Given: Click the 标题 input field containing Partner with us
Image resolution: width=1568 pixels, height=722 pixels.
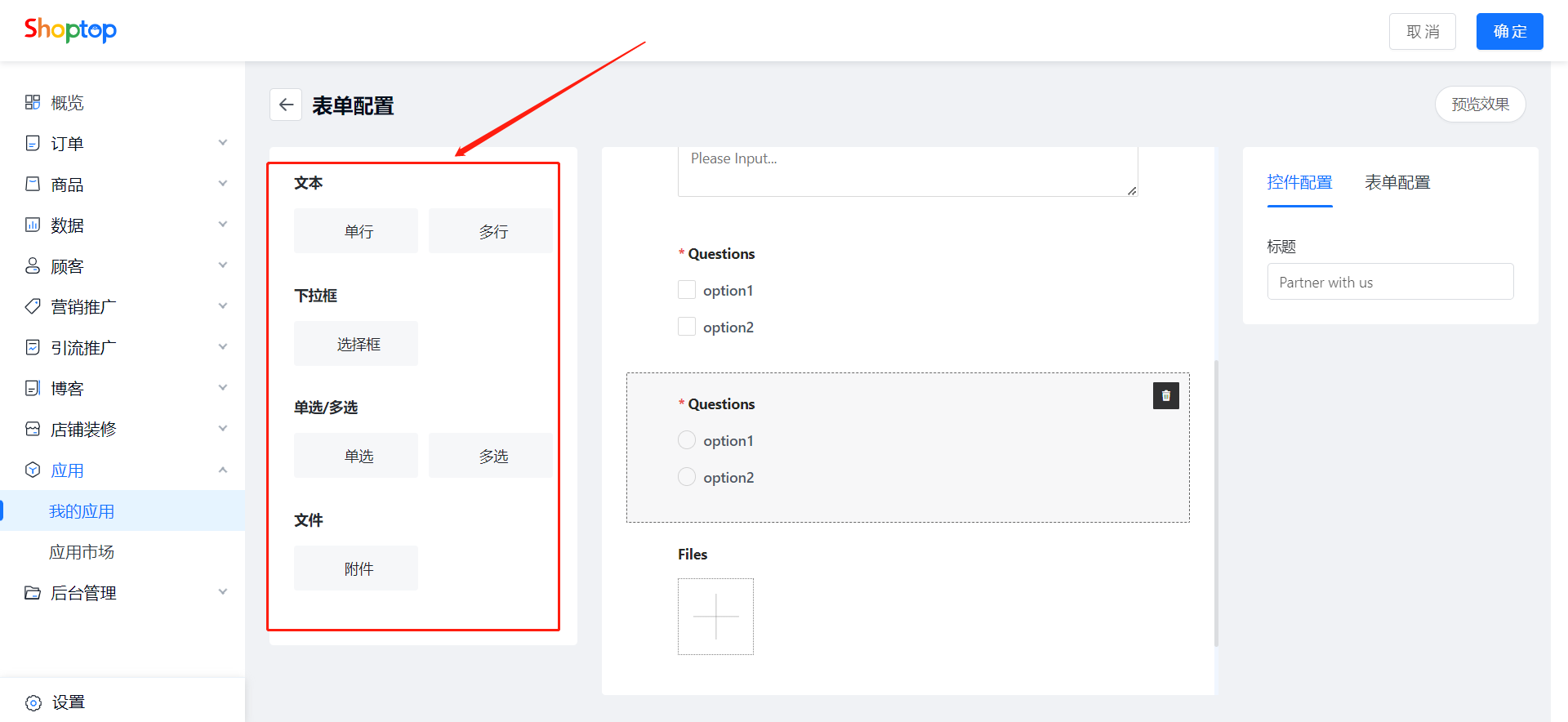Looking at the screenshot, I should coord(1390,282).
